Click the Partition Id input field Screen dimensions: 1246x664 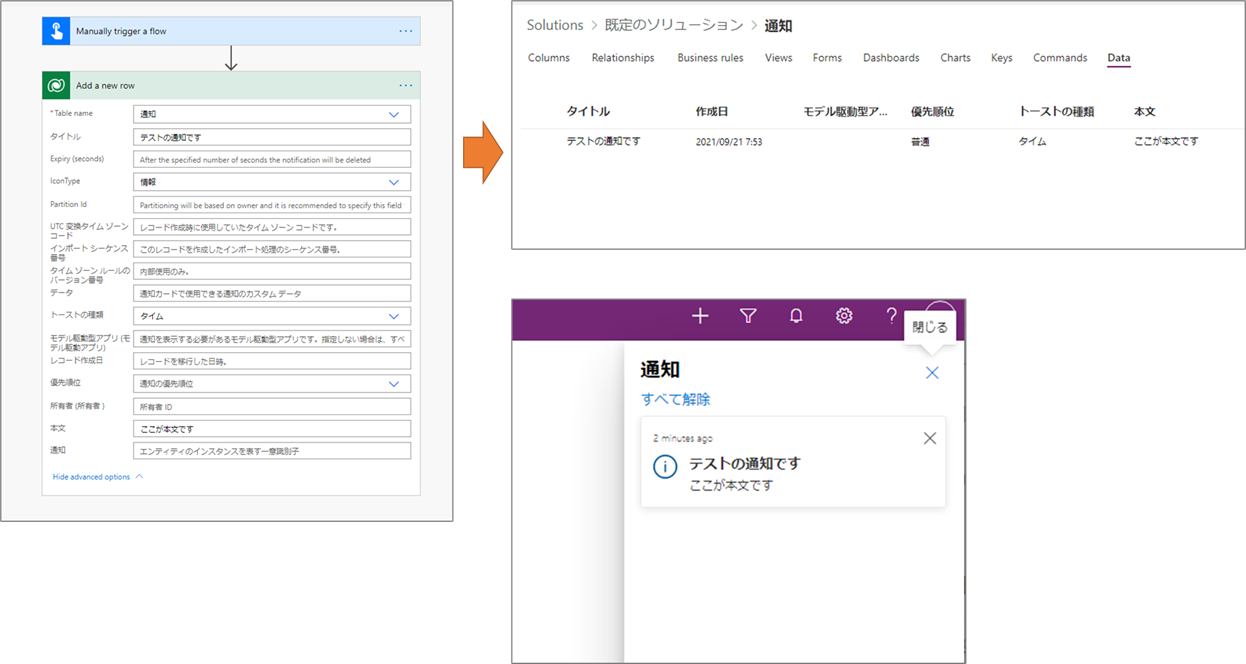pos(272,204)
